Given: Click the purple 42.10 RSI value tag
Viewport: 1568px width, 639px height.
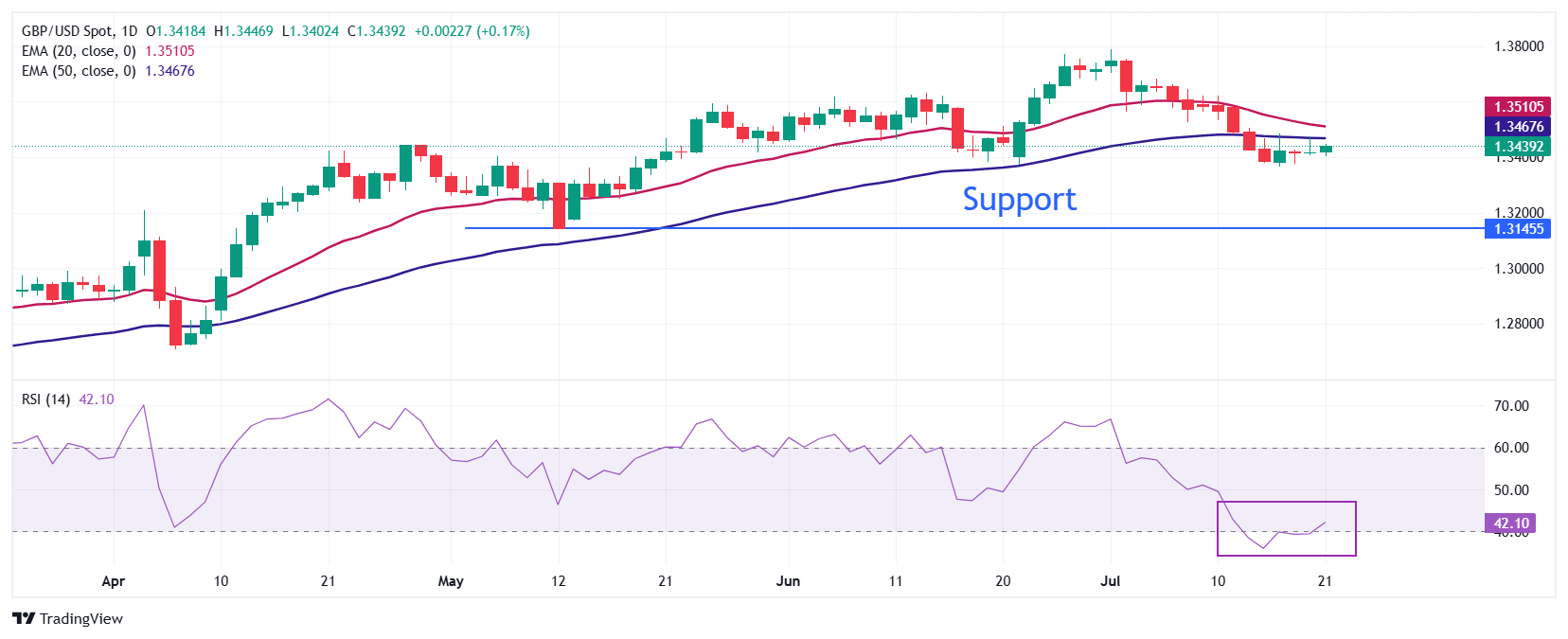Looking at the screenshot, I should pyautogui.click(x=1511, y=524).
